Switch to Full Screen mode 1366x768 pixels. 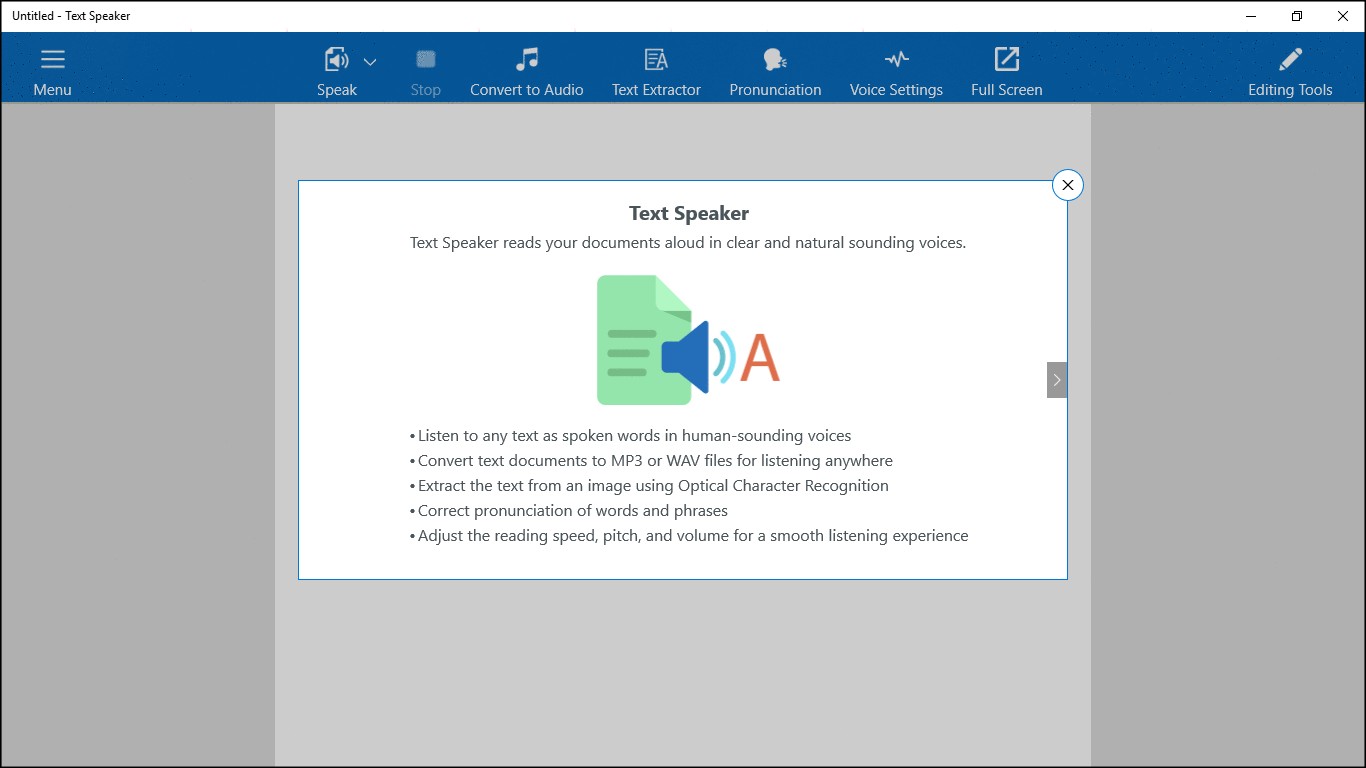pos(1006,60)
